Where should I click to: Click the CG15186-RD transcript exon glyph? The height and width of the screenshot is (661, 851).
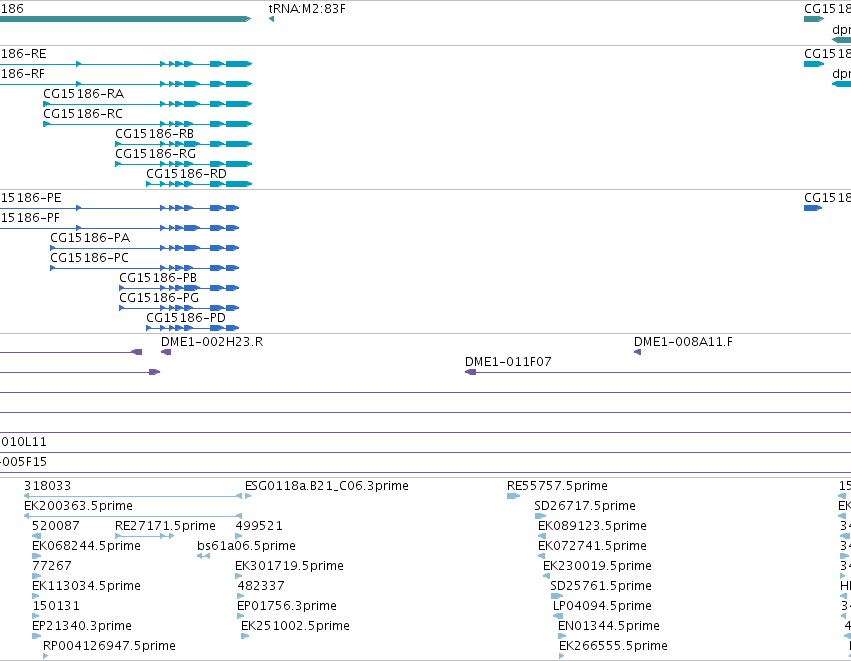point(199,184)
